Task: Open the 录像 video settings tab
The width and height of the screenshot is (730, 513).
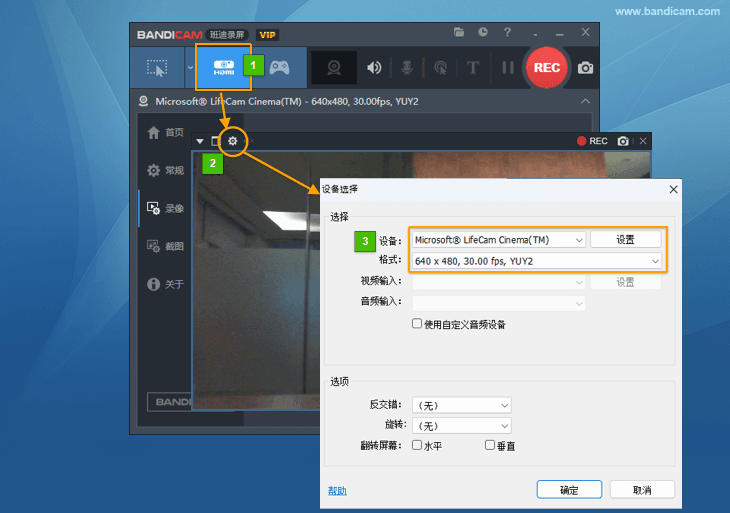Action: pyautogui.click(x=166, y=208)
